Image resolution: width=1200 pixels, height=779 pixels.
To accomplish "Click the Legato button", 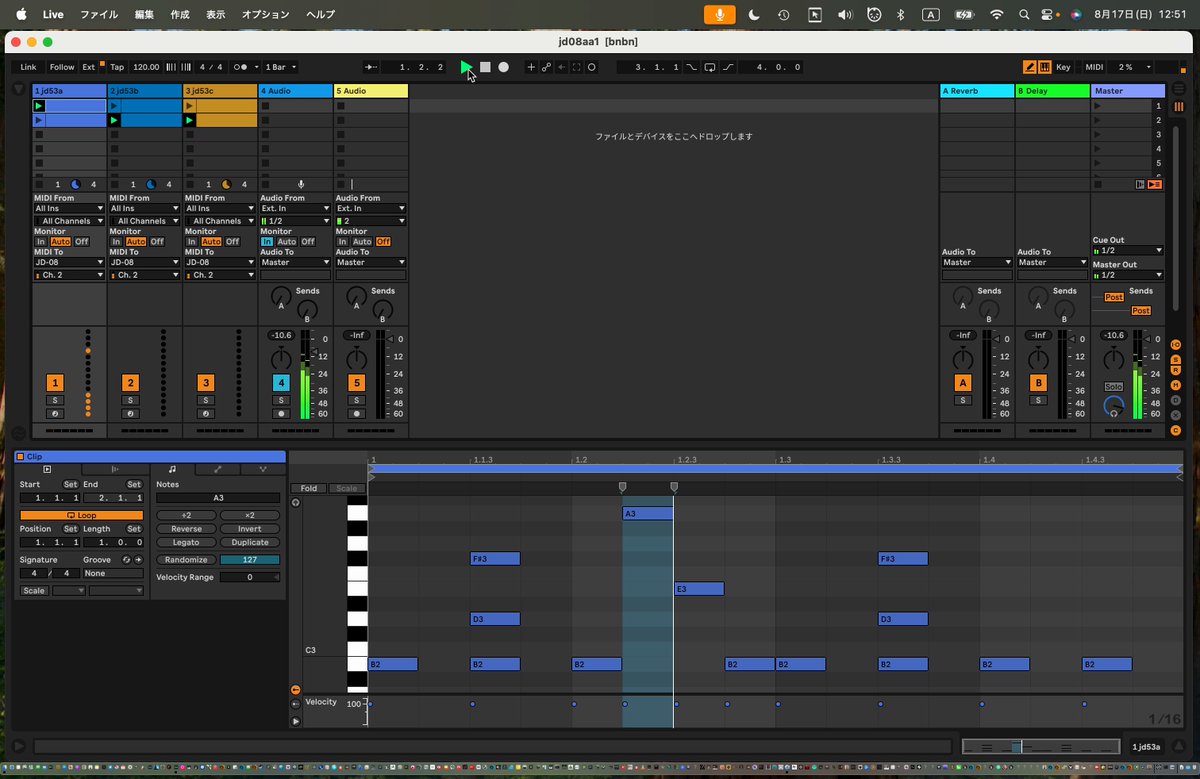I will (x=186, y=542).
